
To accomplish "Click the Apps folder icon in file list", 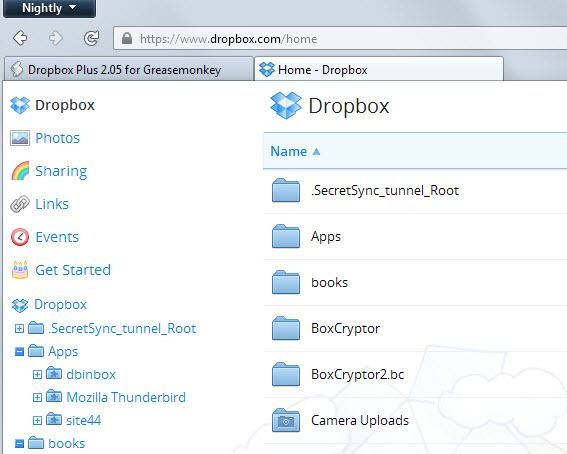I will click(x=286, y=236).
